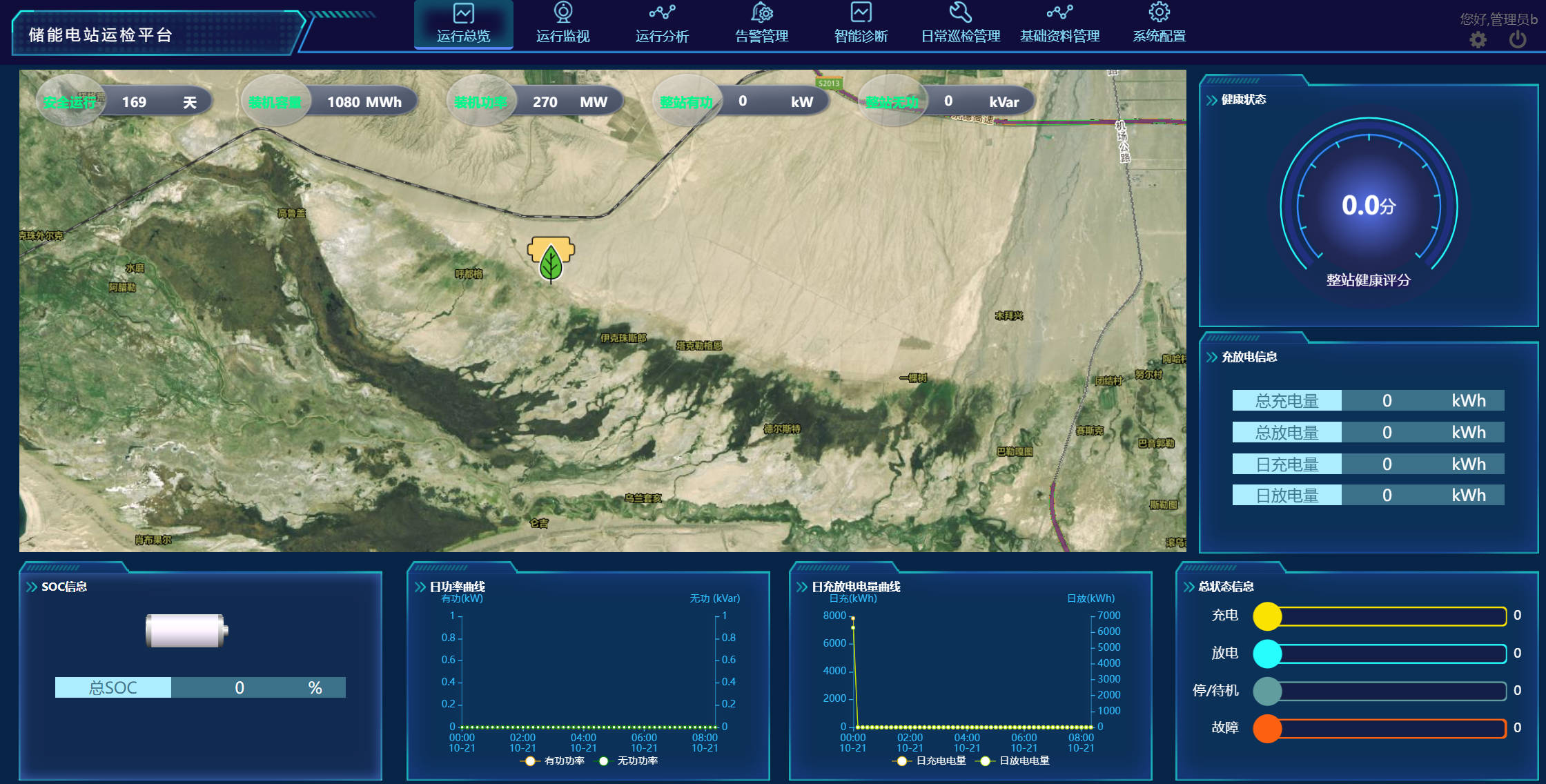Viewport: 1546px width, 784px height.
Task: Click the settings gear icon under the username
Action: [x=1478, y=40]
